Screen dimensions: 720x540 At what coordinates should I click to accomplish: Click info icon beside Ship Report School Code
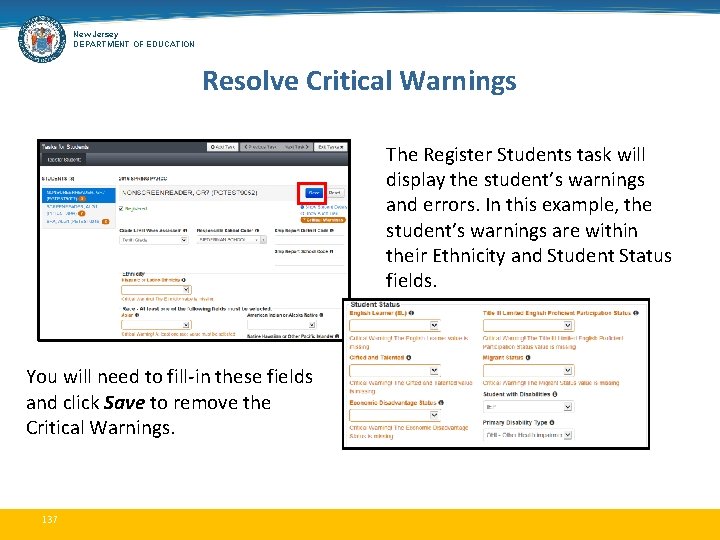(x=332, y=251)
